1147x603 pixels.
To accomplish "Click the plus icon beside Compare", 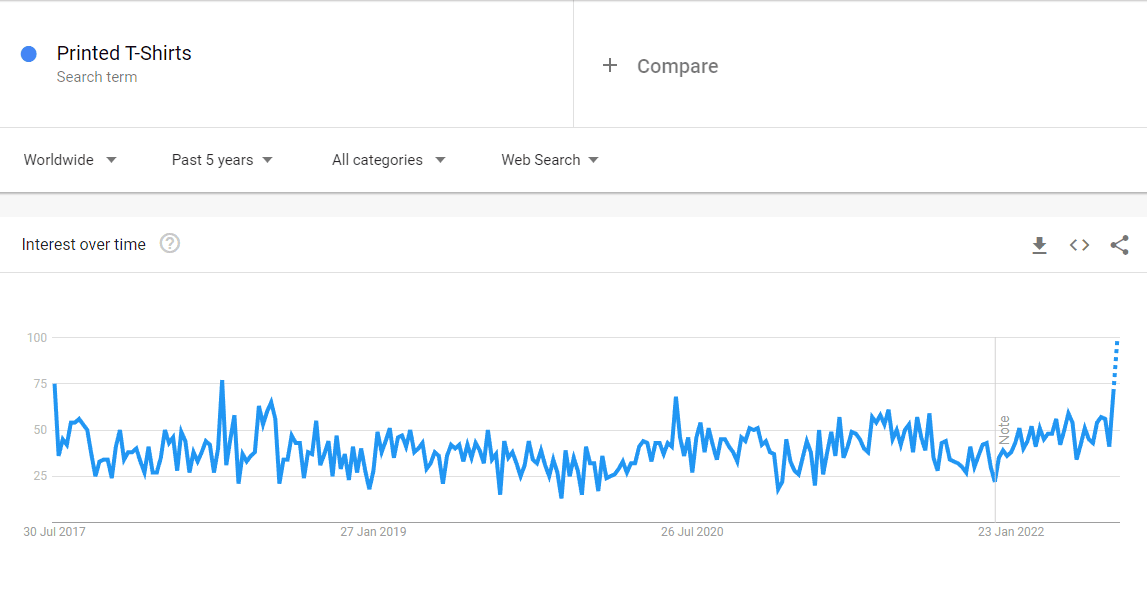I will tap(609, 65).
